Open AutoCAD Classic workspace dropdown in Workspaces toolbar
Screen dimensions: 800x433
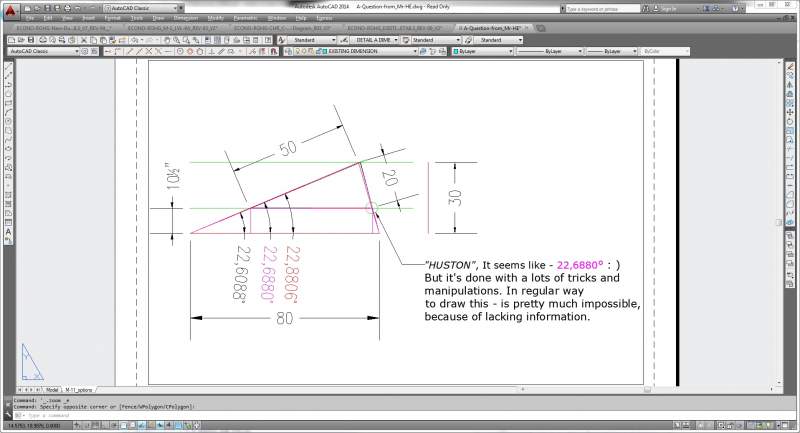tap(44, 51)
